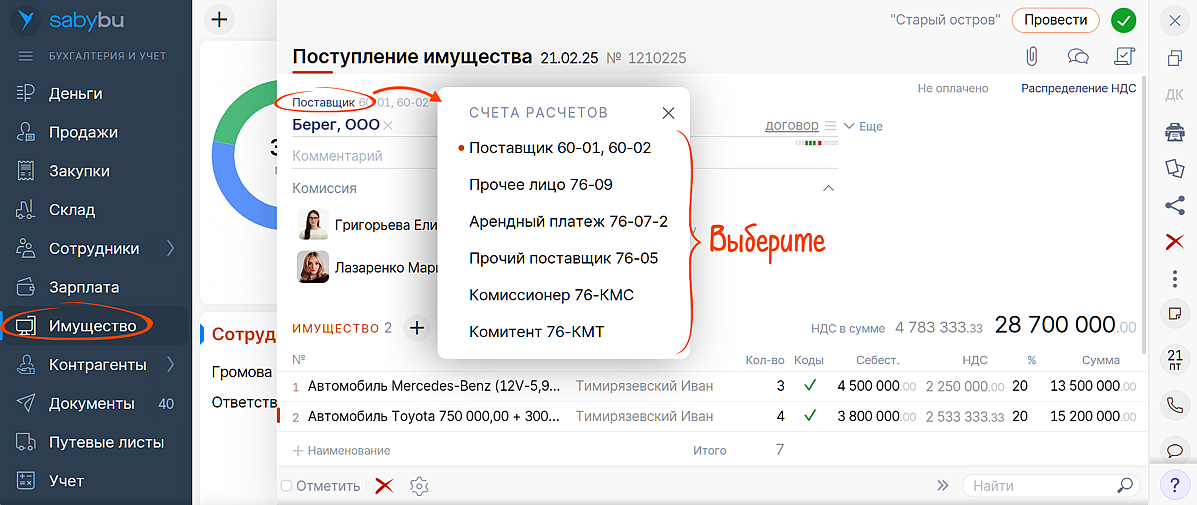The height and width of the screenshot is (505, 1197).
Task: Choose Арендный платеж 76-07-2 option
Action: 568,221
